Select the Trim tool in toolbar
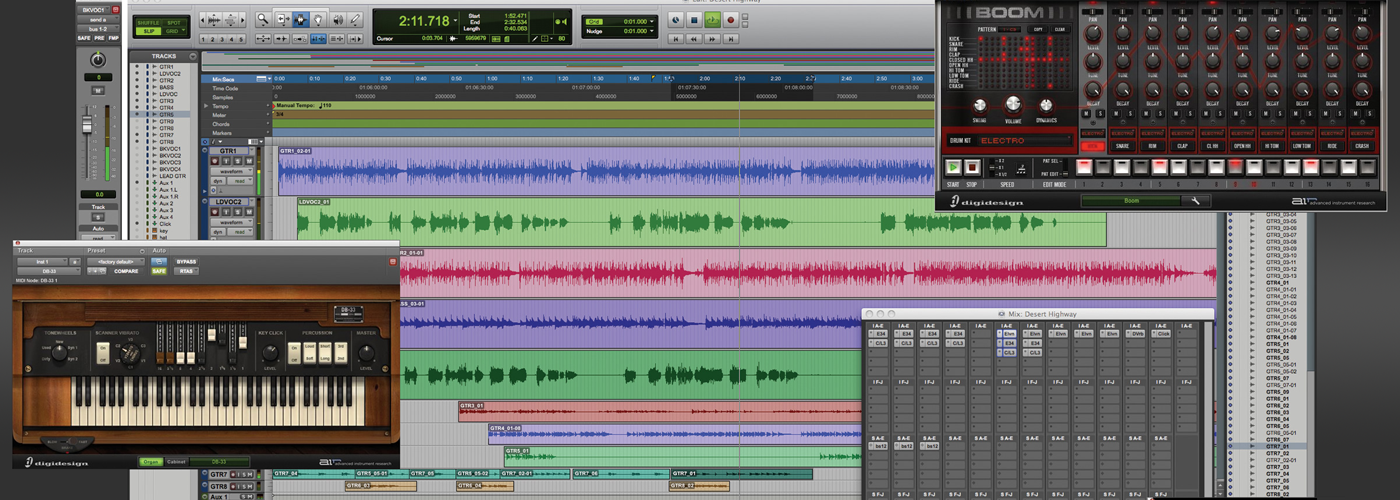Screen dimensions: 1400x500 [281, 19]
